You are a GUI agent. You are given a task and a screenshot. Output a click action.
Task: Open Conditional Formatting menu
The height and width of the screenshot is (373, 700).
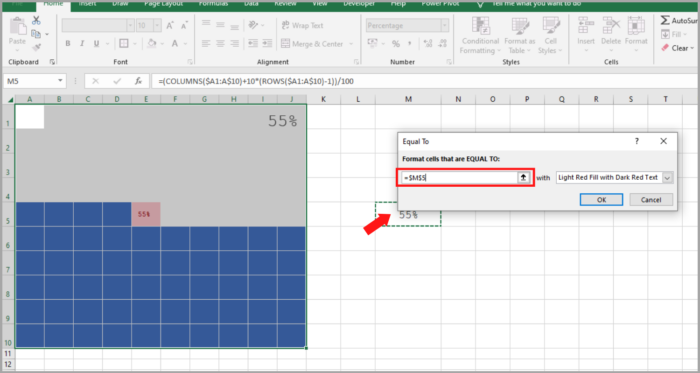point(480,36)
